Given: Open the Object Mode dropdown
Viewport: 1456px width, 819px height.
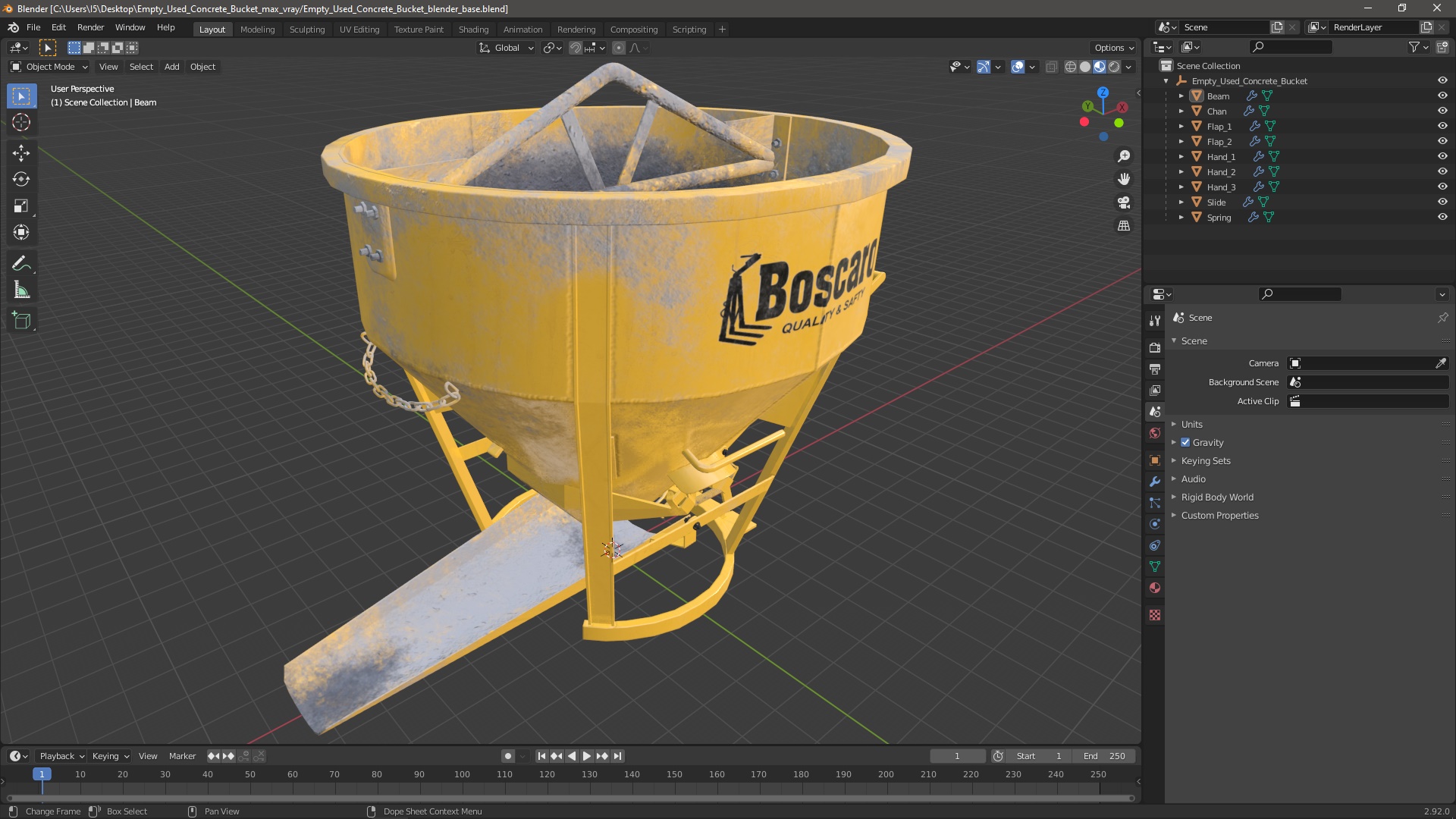Looking at the screenshot, I should coord(49,67).
